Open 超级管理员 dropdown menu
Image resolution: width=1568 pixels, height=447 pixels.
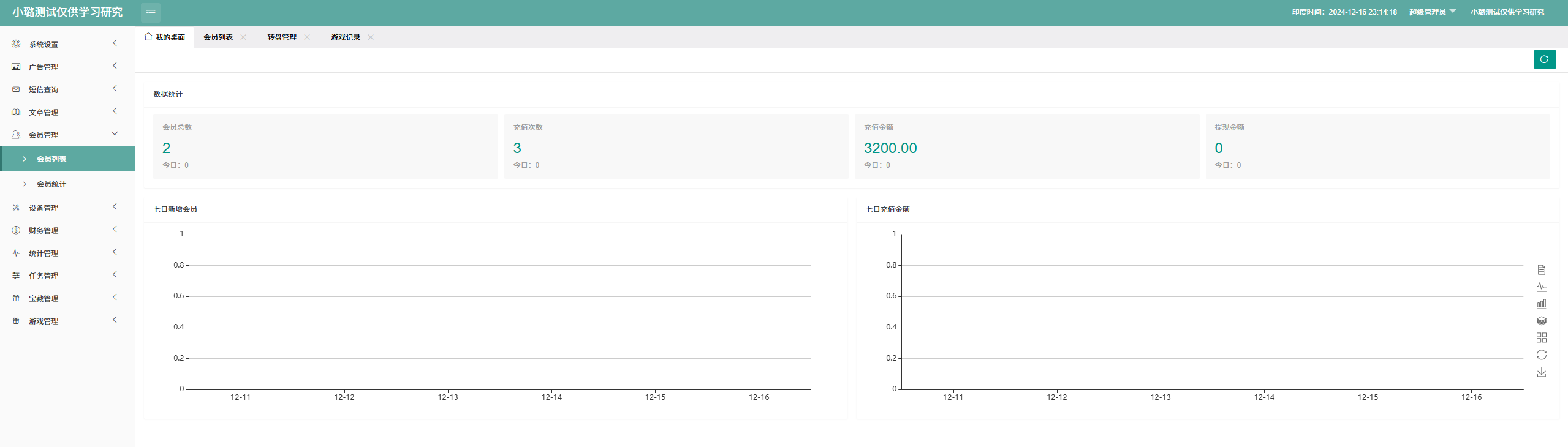pyautogui.click(x=1433, y=12)
